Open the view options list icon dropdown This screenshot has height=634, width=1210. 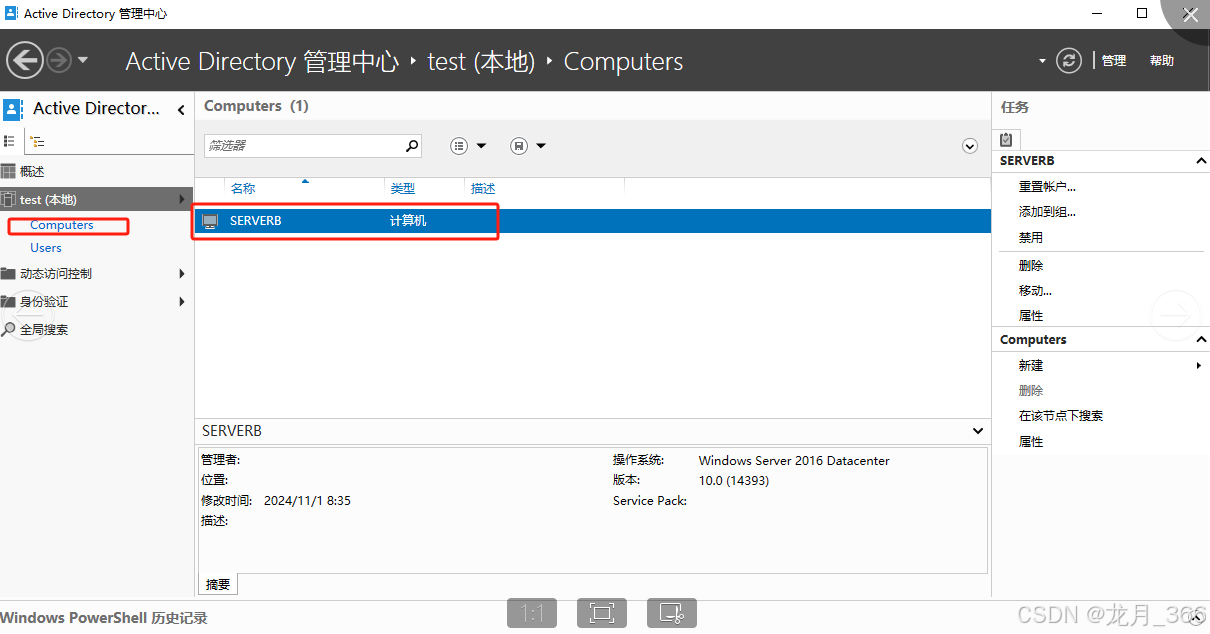tap(467, 146)
